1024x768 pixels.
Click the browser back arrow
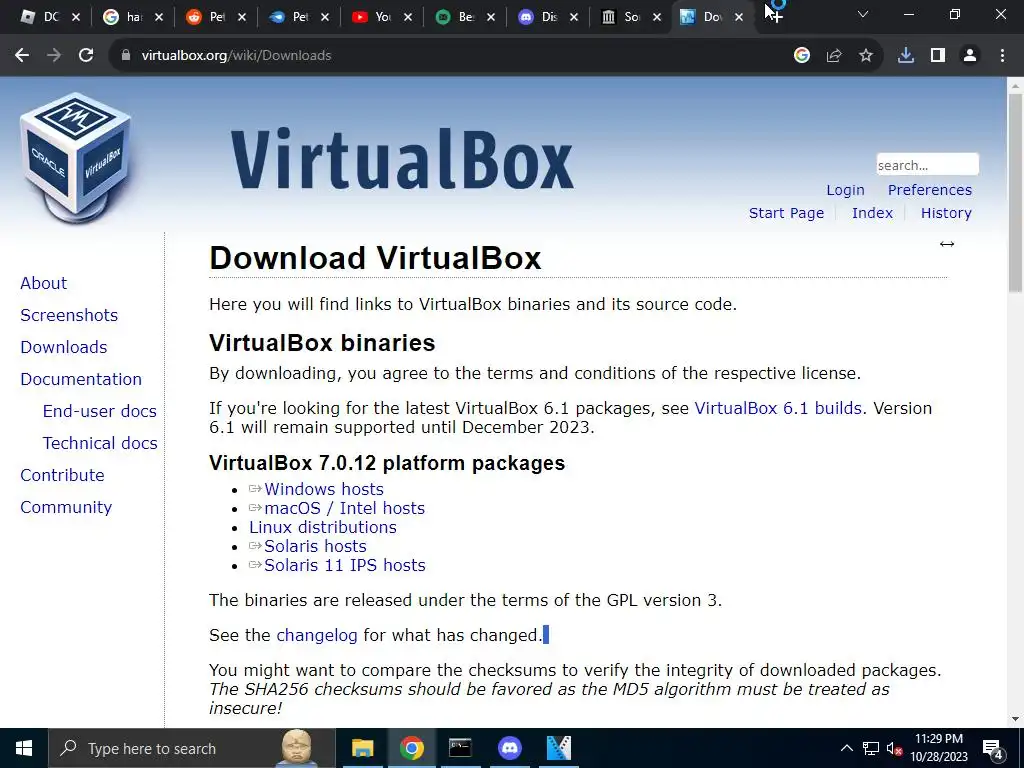22,56
